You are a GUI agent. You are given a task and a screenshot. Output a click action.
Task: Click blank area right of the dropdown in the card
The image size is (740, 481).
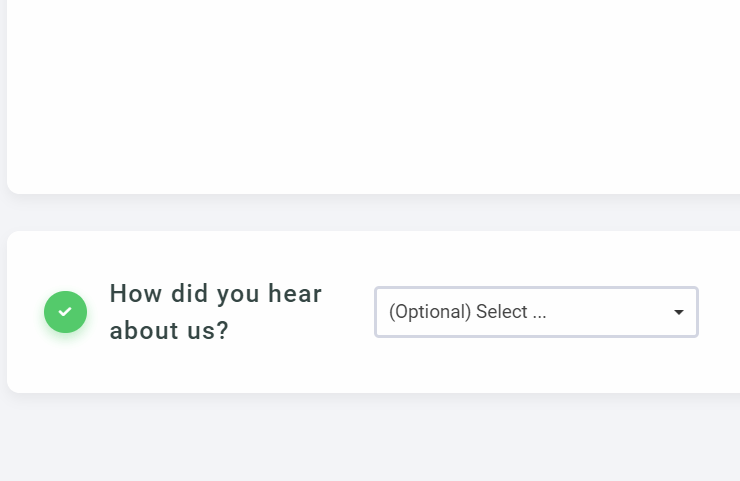click(x=718, y=312)
